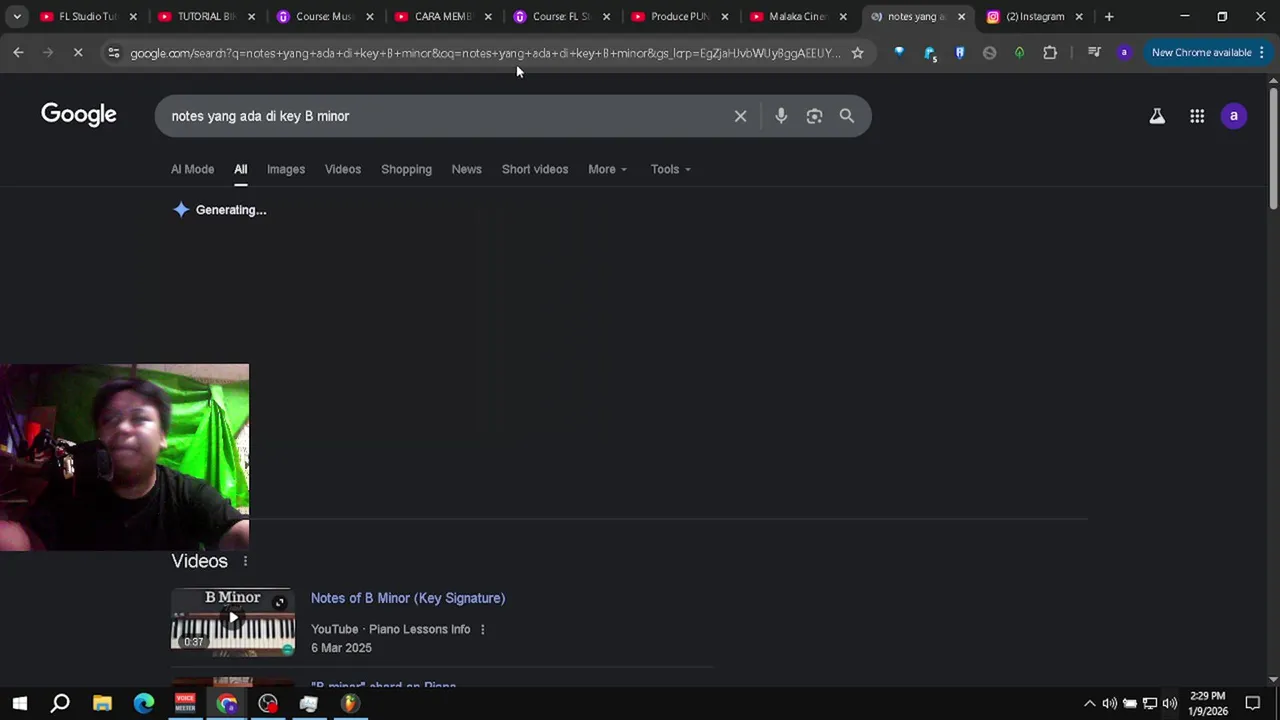This screenshot has width=1280, height=720.
Task: Open FL Studio from the taskbar
Action: [x=349, y=703]
